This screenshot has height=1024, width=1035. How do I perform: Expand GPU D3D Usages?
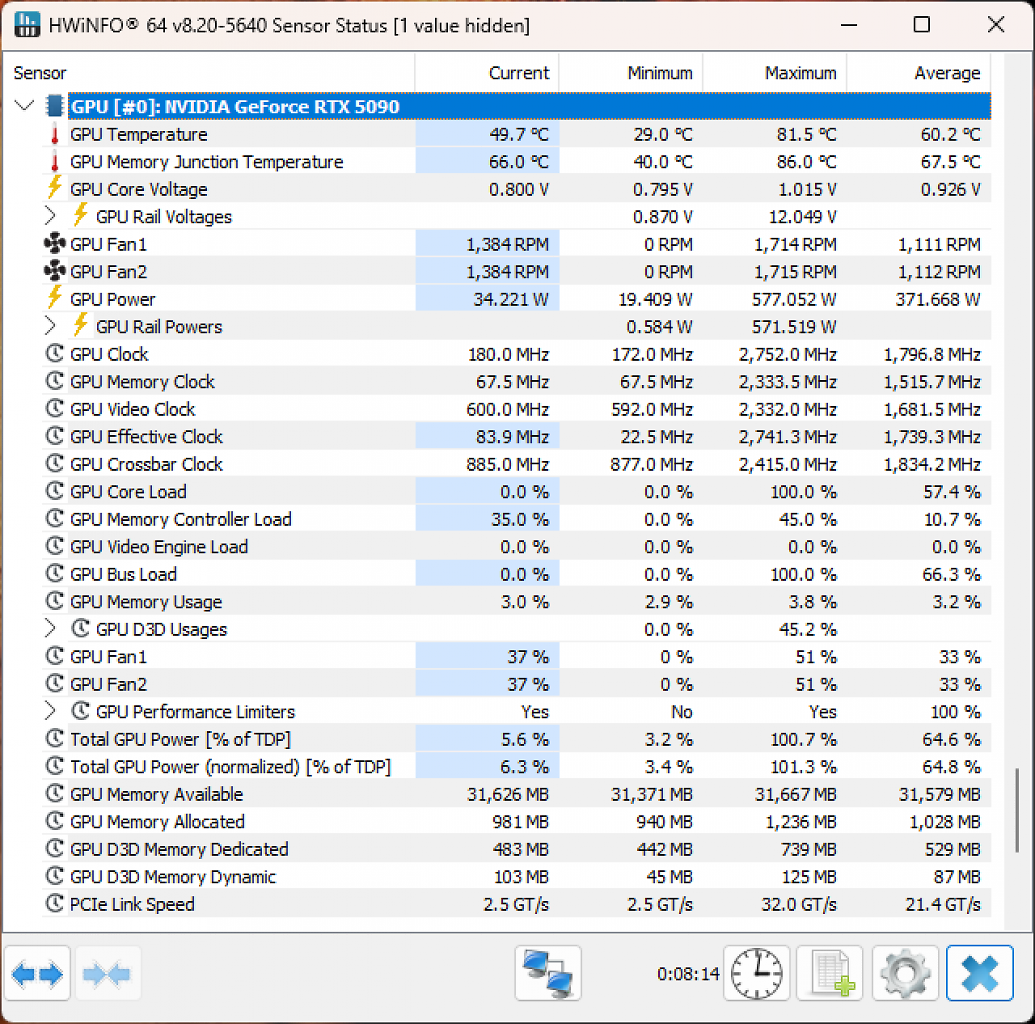click(x=50, y=628)
